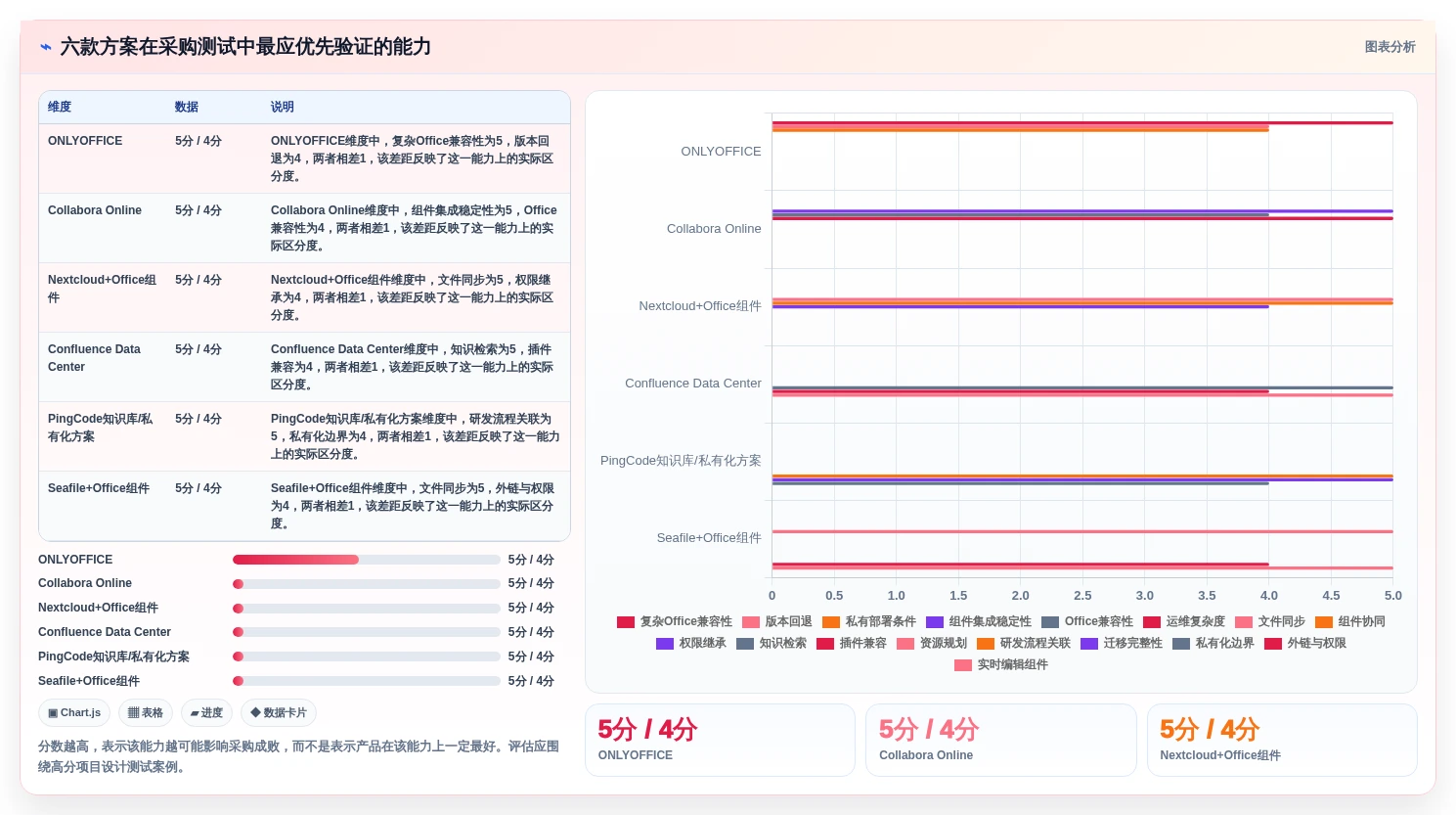This screenshot has height=815, width=1456.
Task: Click the 插件兼容 legend color swatch
Action: pos(825,643)
